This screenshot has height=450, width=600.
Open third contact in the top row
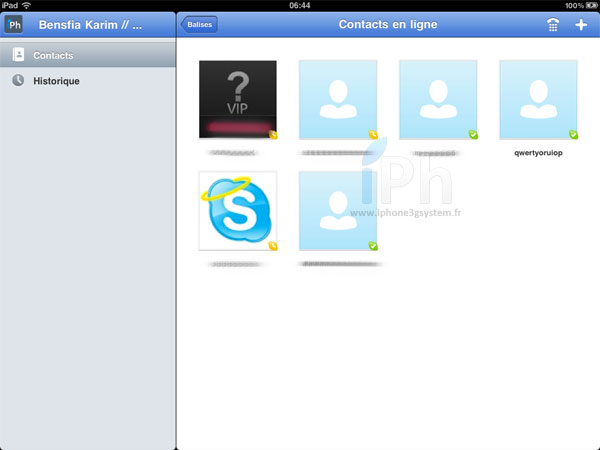pos(438,99)
